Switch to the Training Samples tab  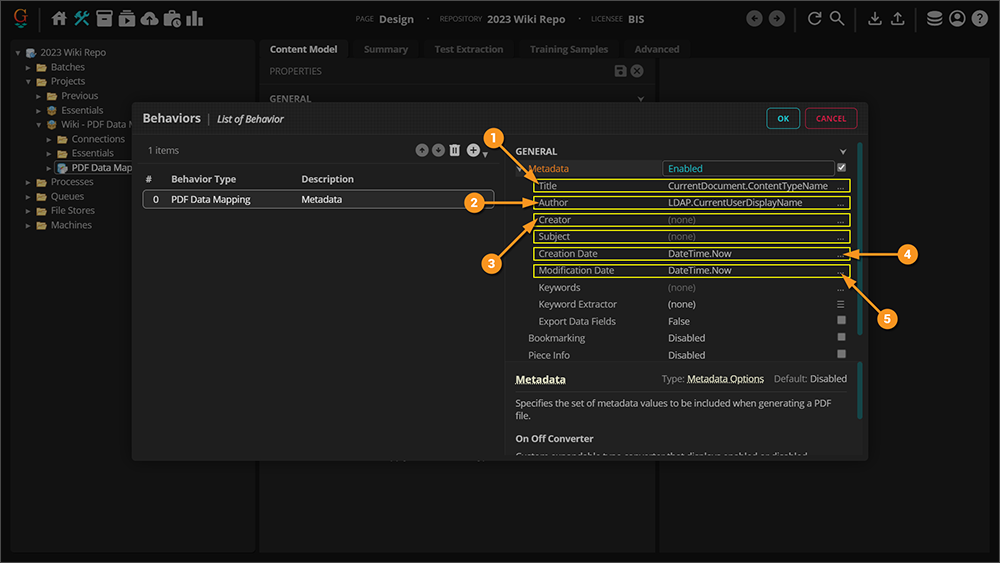click(568, 49)
